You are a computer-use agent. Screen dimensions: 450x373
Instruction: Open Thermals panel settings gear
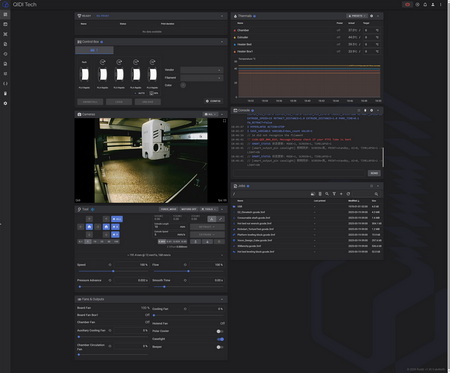pyautogui.click(x=372, y=16)
